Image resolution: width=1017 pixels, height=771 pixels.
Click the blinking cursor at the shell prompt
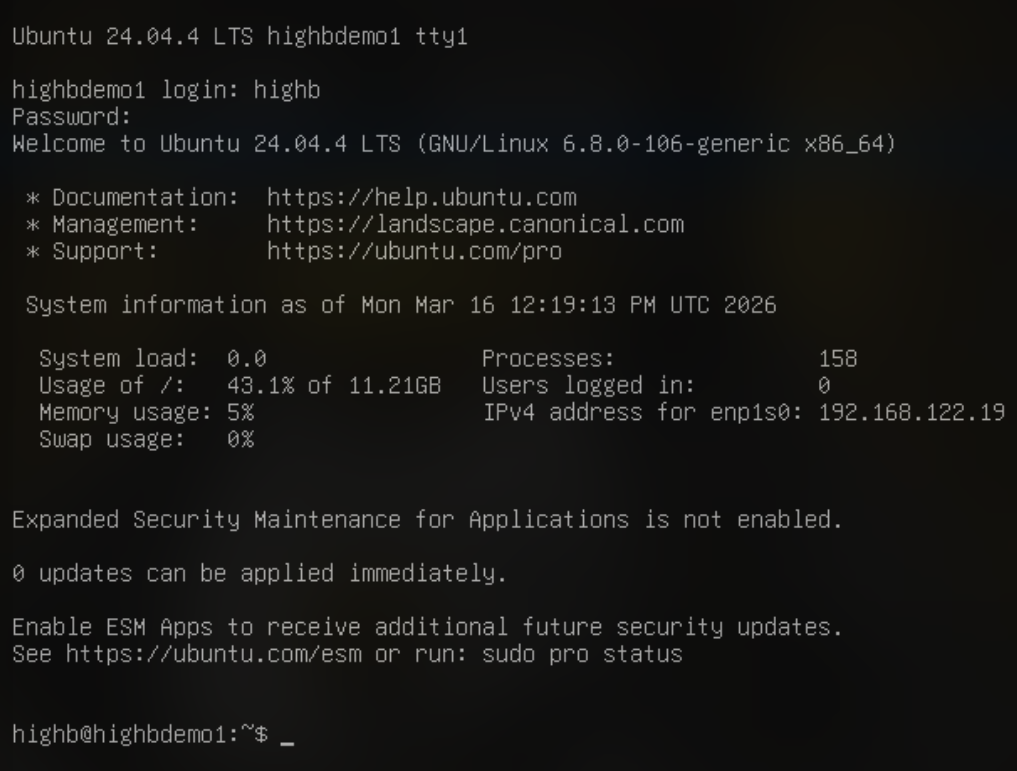point(288,740)
